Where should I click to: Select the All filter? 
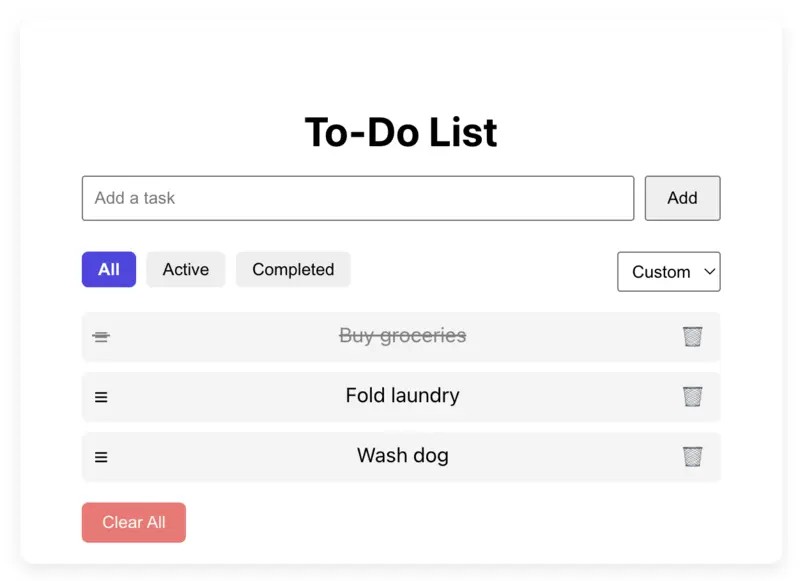tap(108, 269)
